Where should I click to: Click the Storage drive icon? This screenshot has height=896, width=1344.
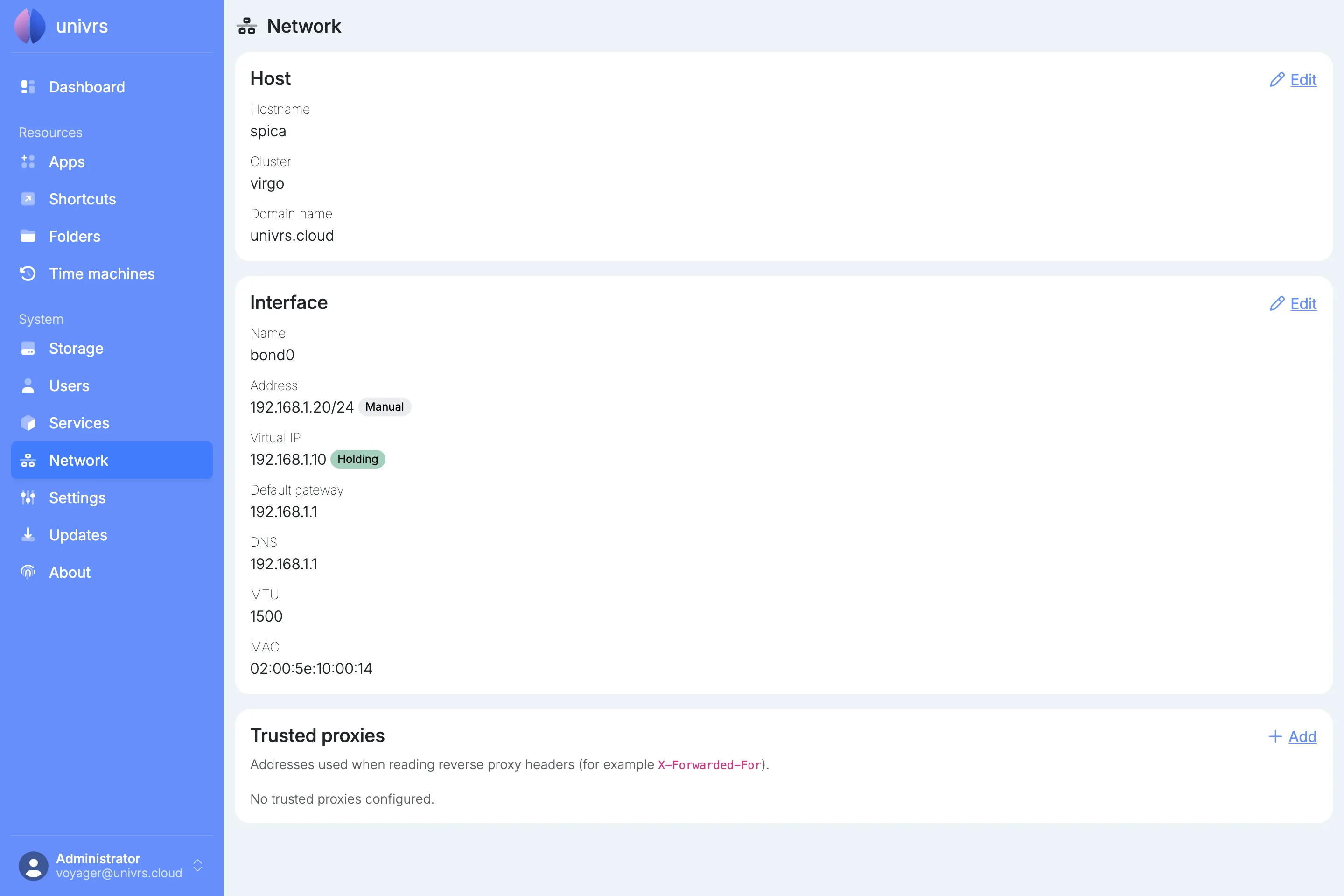(x=28, y=348)
